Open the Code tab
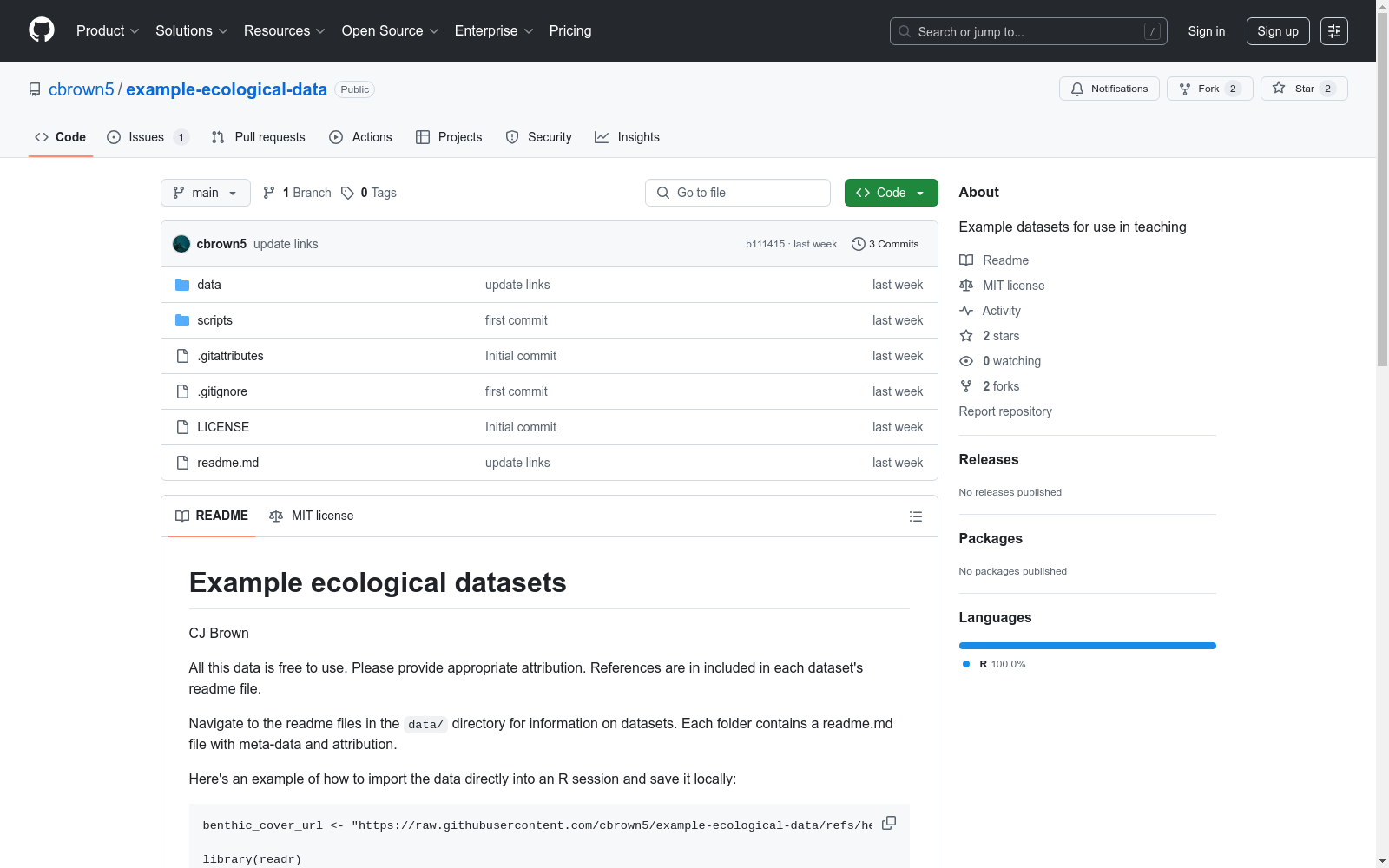 [x=61, y=137]
